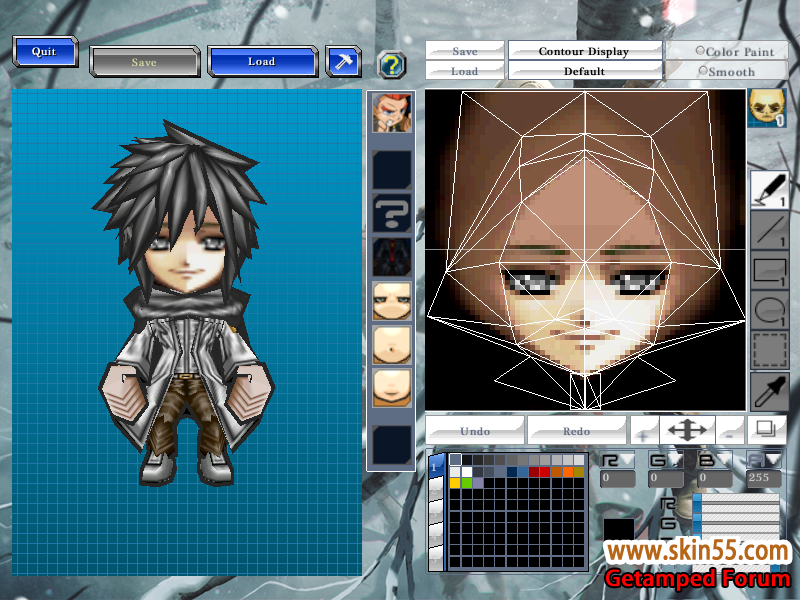Click the G value input field
This screenshot has width=800, height=600.
[666, 478]
